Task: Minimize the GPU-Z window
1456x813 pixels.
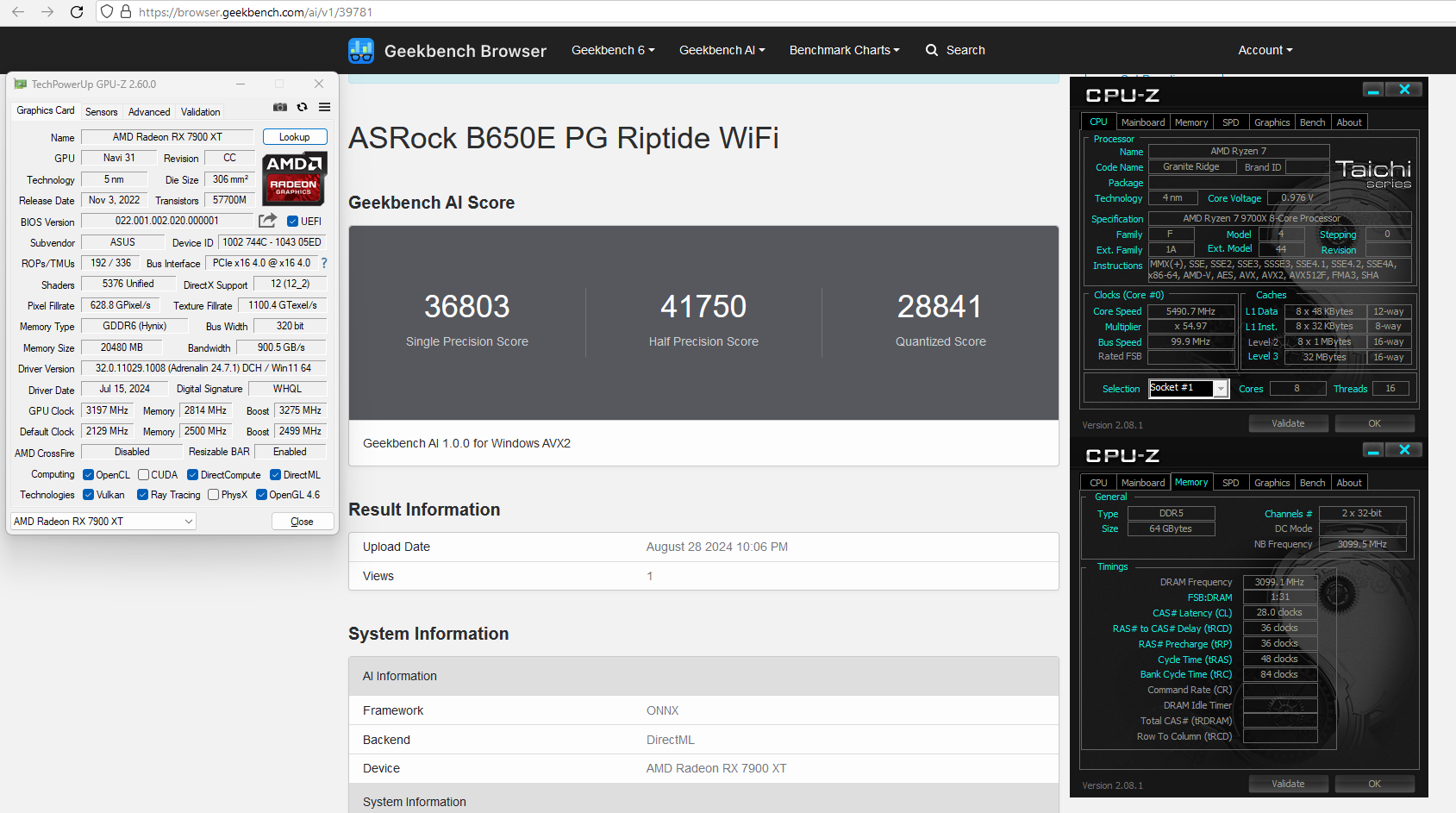Action: click(x=241, y=84)
